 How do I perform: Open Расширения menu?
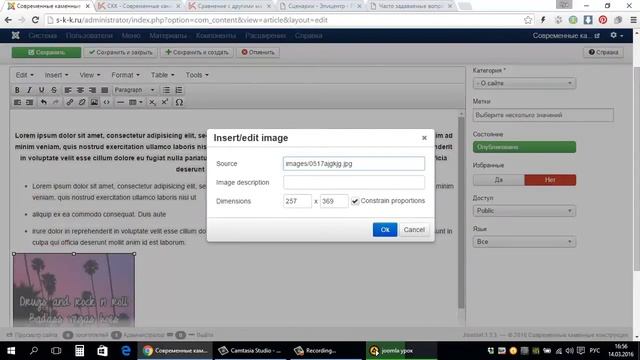pyautogui.click(x=265, y=36)
